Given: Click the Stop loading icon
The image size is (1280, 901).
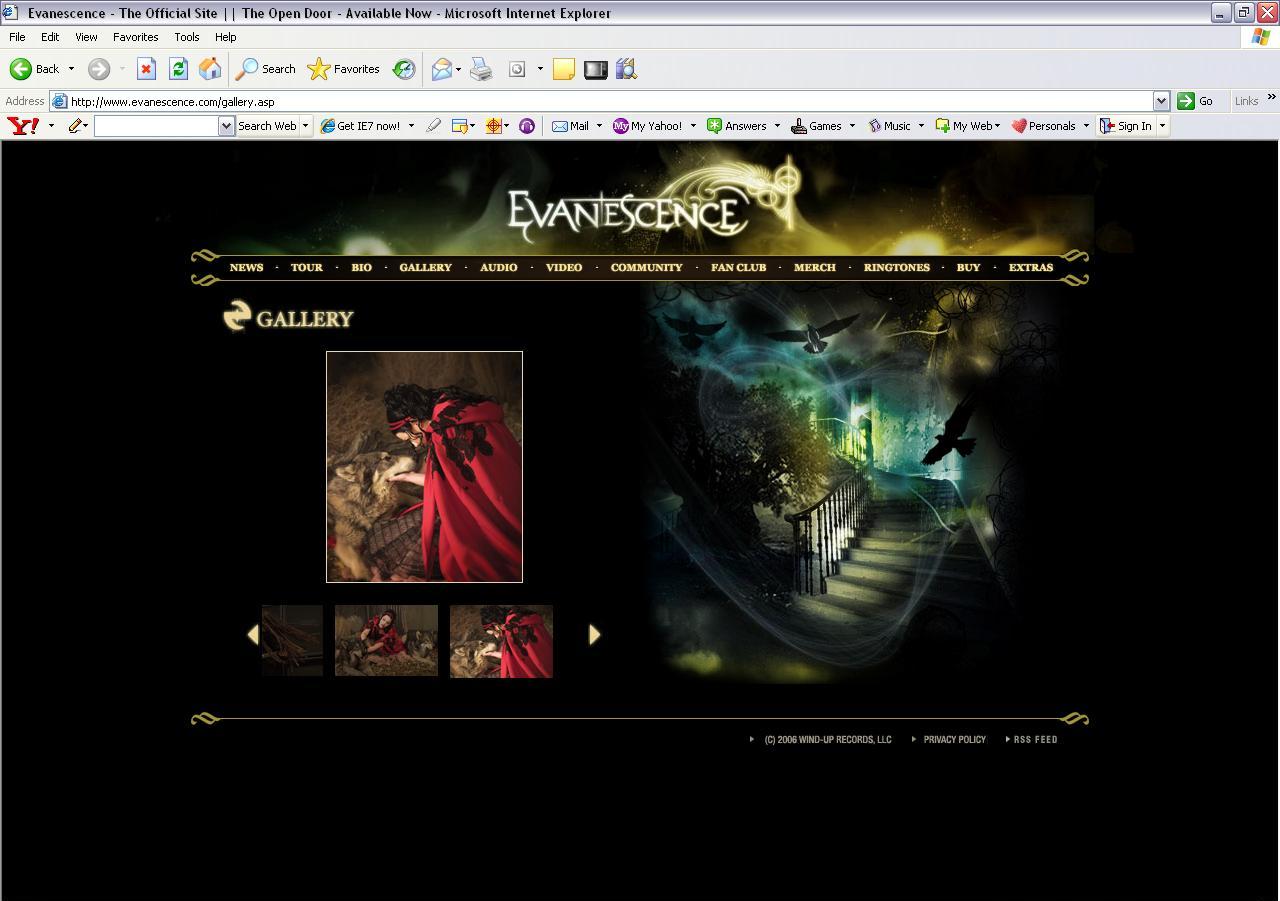Looking at the screenshot, I should pos(146,69).
